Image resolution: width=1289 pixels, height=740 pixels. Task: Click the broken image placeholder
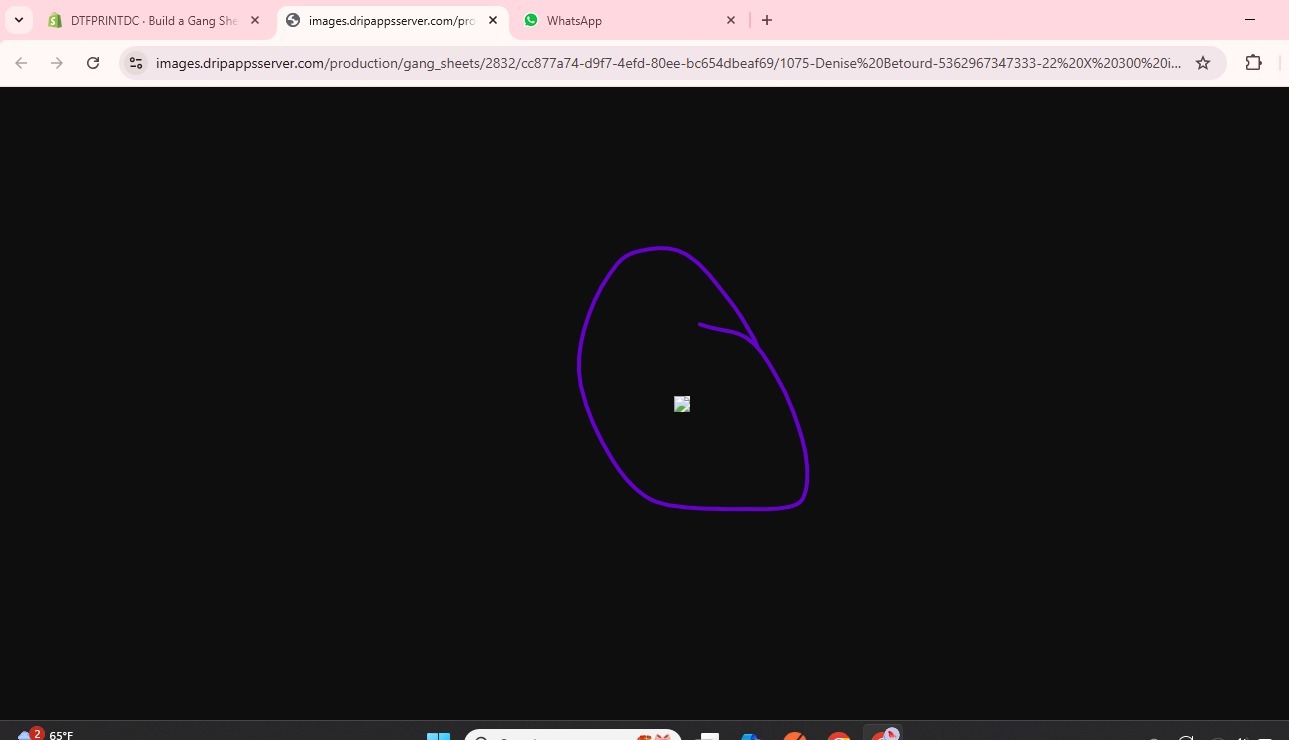click(682, 404)
